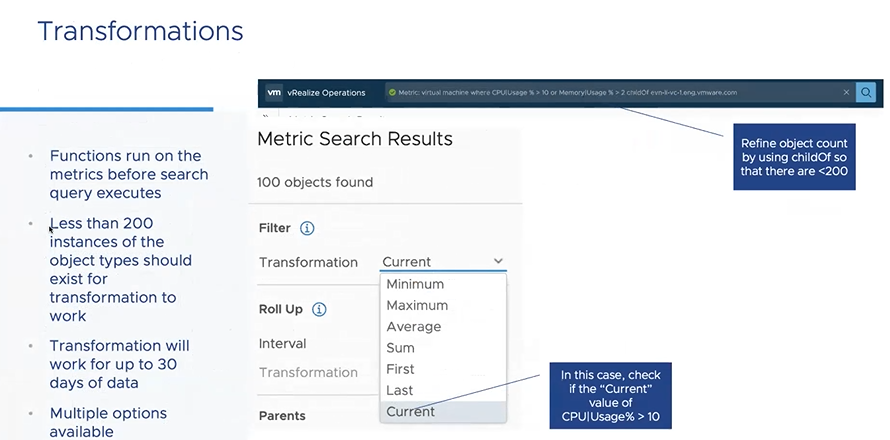Select Current in the dropdown list
Image resolution: width=890 pixels, height=440 pixels.
410,411
